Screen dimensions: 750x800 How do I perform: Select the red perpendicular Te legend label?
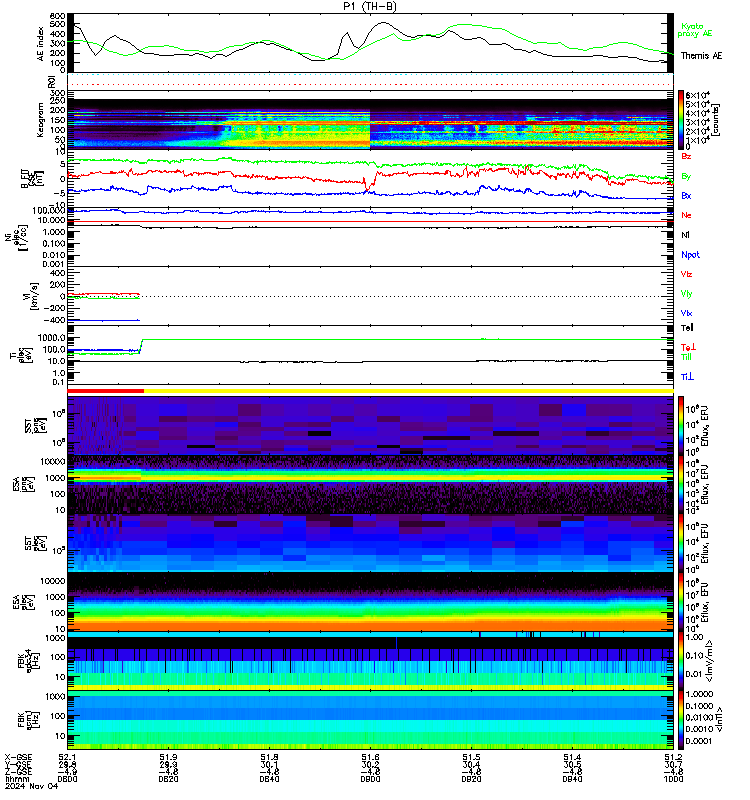coord(688,347)
